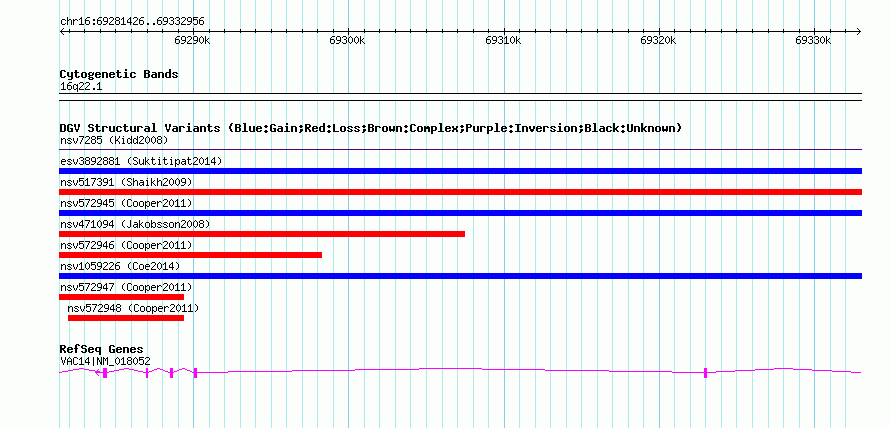This screenshot has height=428, width=890.
Task: Select variant label nsv572948 (Cooper2011)
Action: [133, 308]
